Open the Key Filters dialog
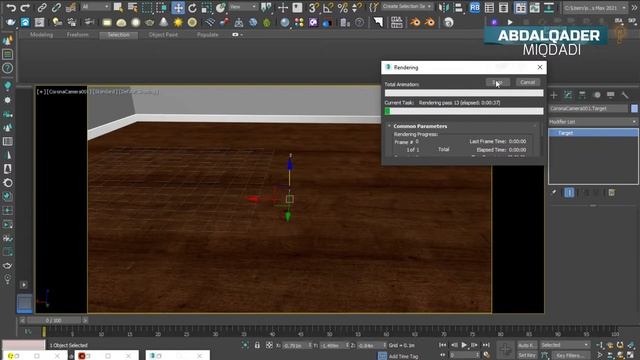Screen dimensions: 640x360 pyautogui.click(x=570, y=356)
